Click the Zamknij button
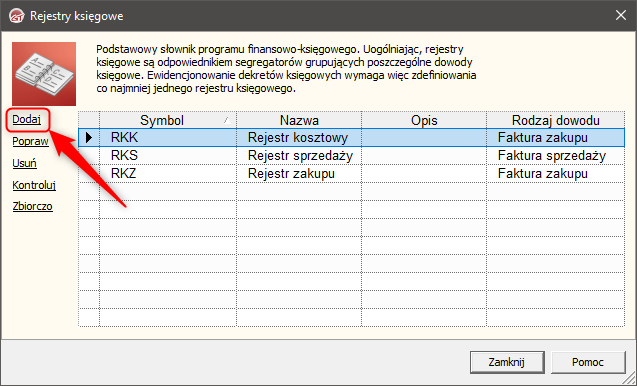The image size is (637, 386). (x=507, y=362)
